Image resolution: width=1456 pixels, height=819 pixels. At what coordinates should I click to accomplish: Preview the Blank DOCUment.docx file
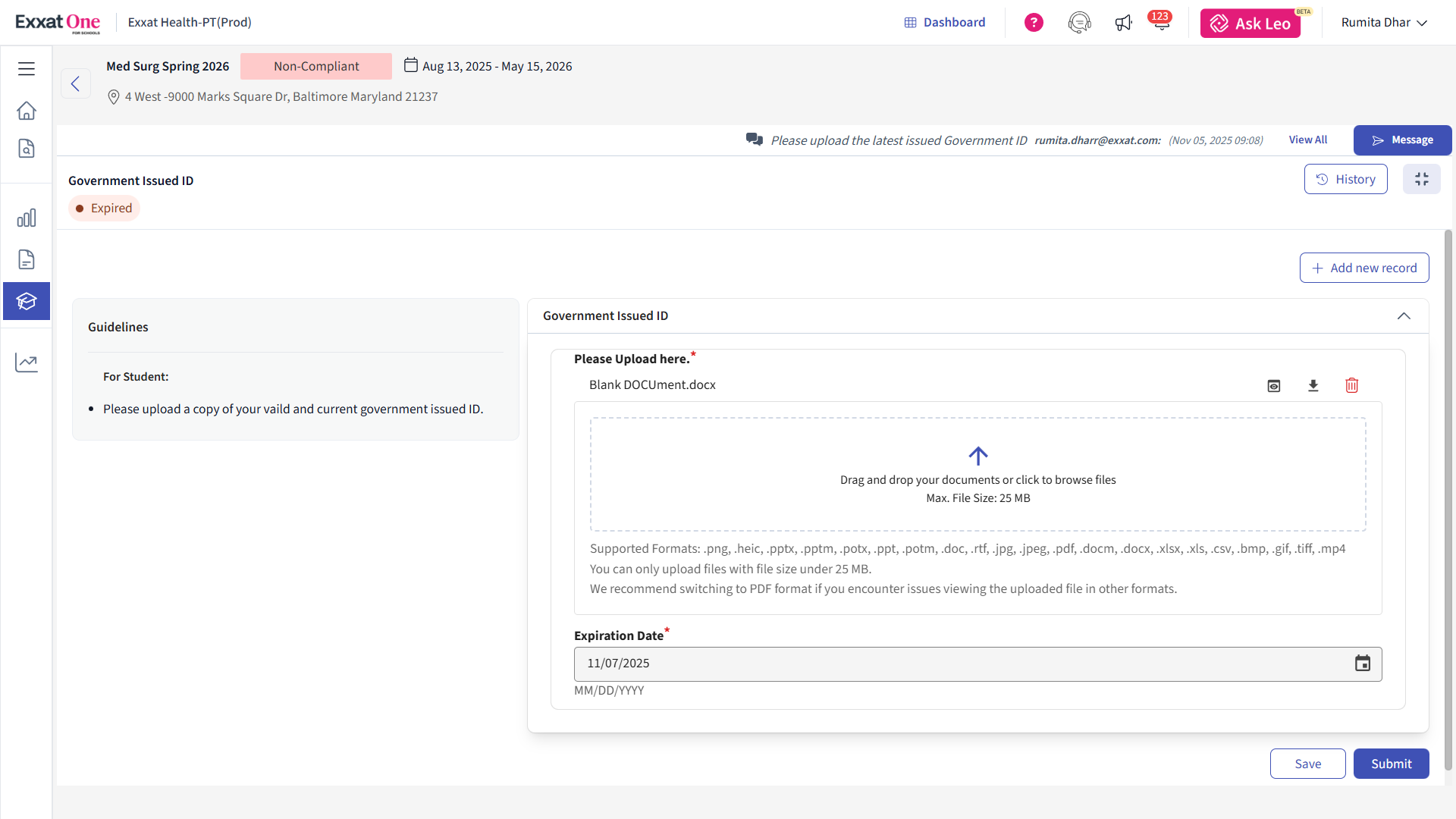1274,386
